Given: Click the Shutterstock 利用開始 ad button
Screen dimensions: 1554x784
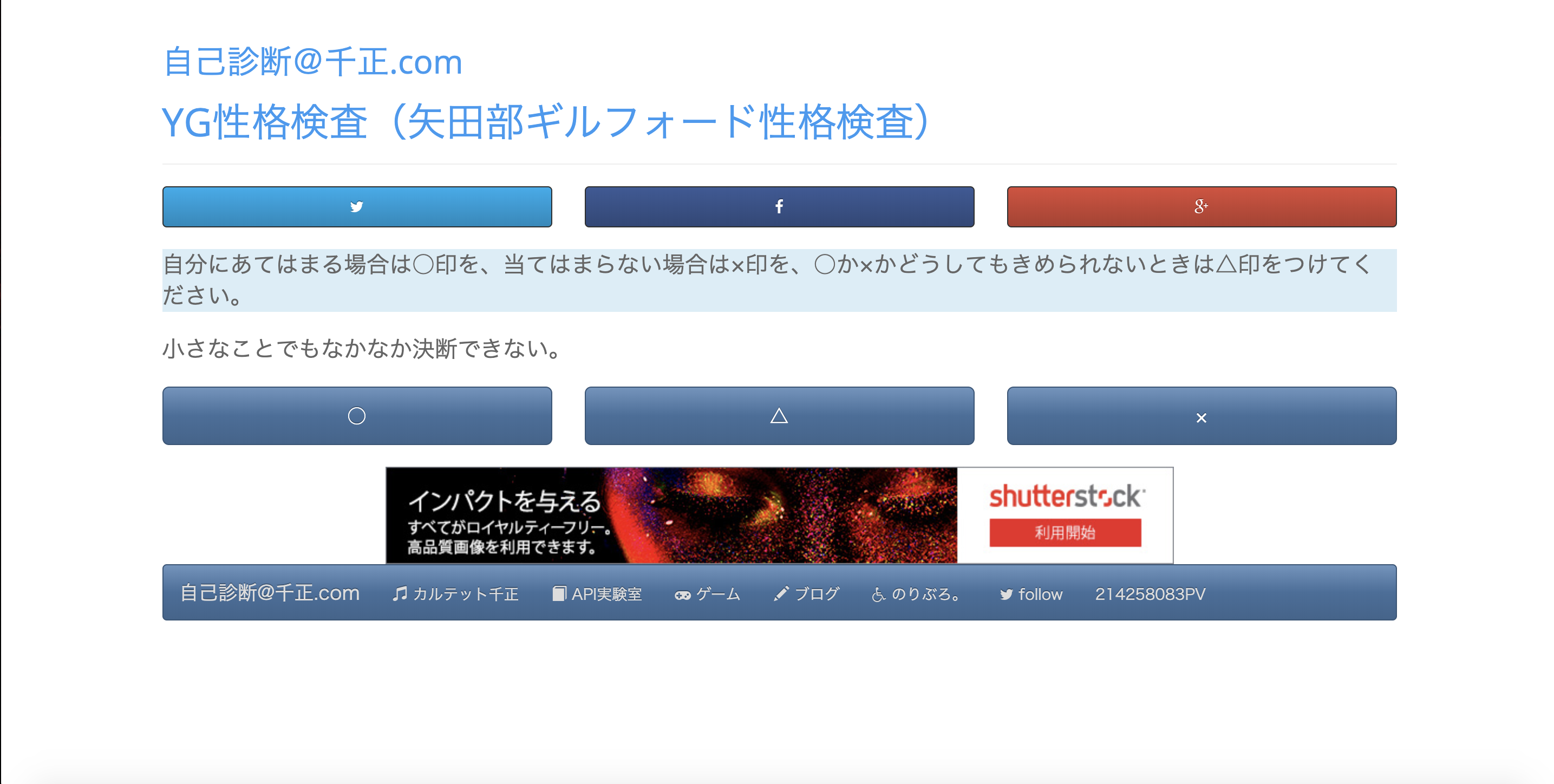Looking at the screenshot, I should tap(1066, 533).
